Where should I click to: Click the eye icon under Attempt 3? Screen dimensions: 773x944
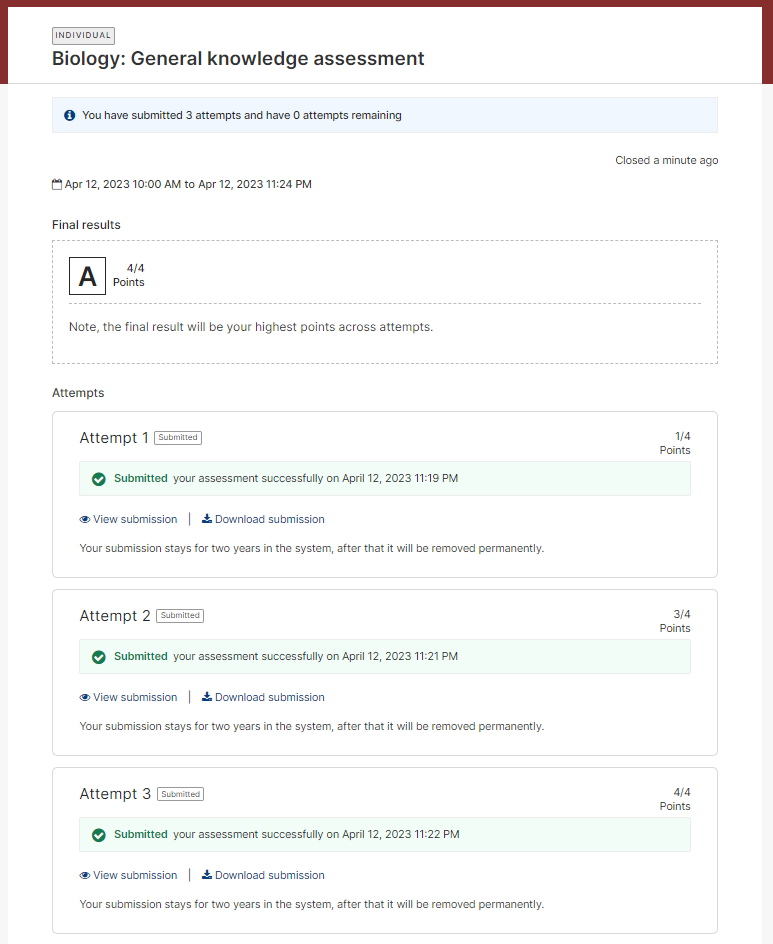click(x=85, y=876)
